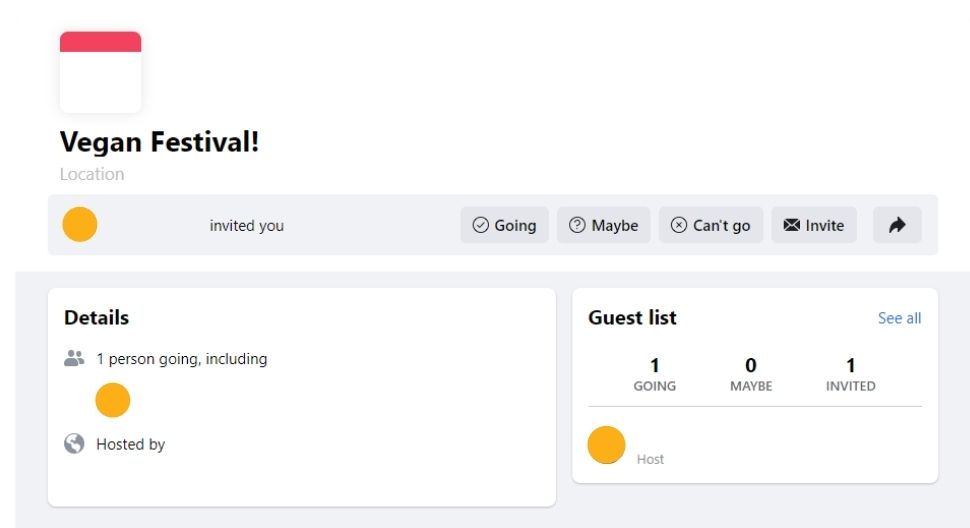
Task: Respond Maybe to the event
Action: click(603, 225)
